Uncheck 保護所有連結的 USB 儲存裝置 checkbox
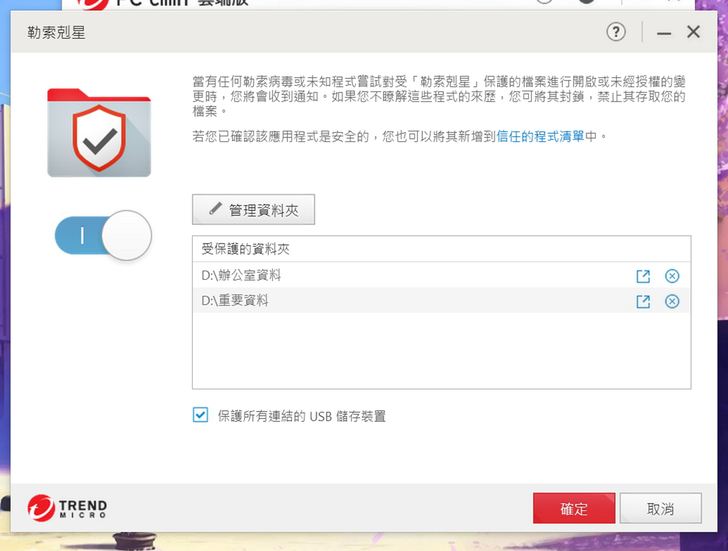Screen dimensions: 728x551 click(200, 415)
